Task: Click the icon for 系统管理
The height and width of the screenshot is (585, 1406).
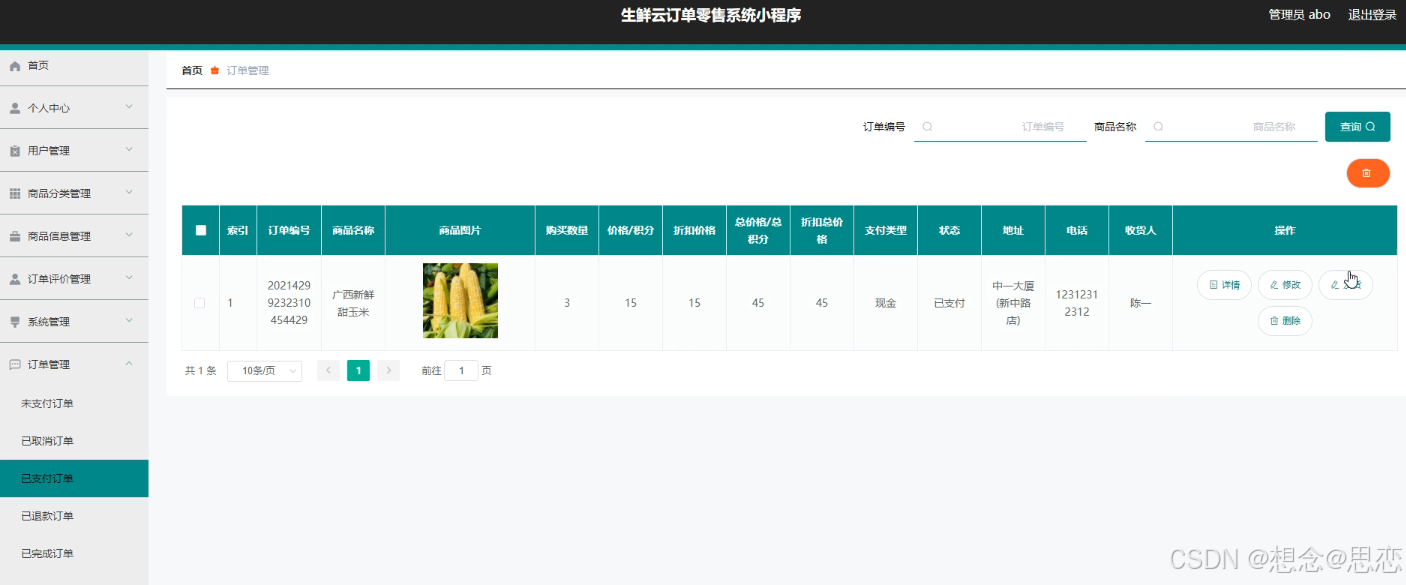Action: (15, 322)
